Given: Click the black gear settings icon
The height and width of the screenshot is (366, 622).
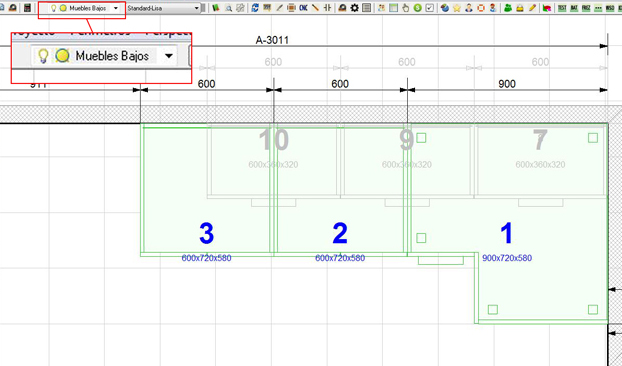Looking at the screenshot, I should click(354, 8).
